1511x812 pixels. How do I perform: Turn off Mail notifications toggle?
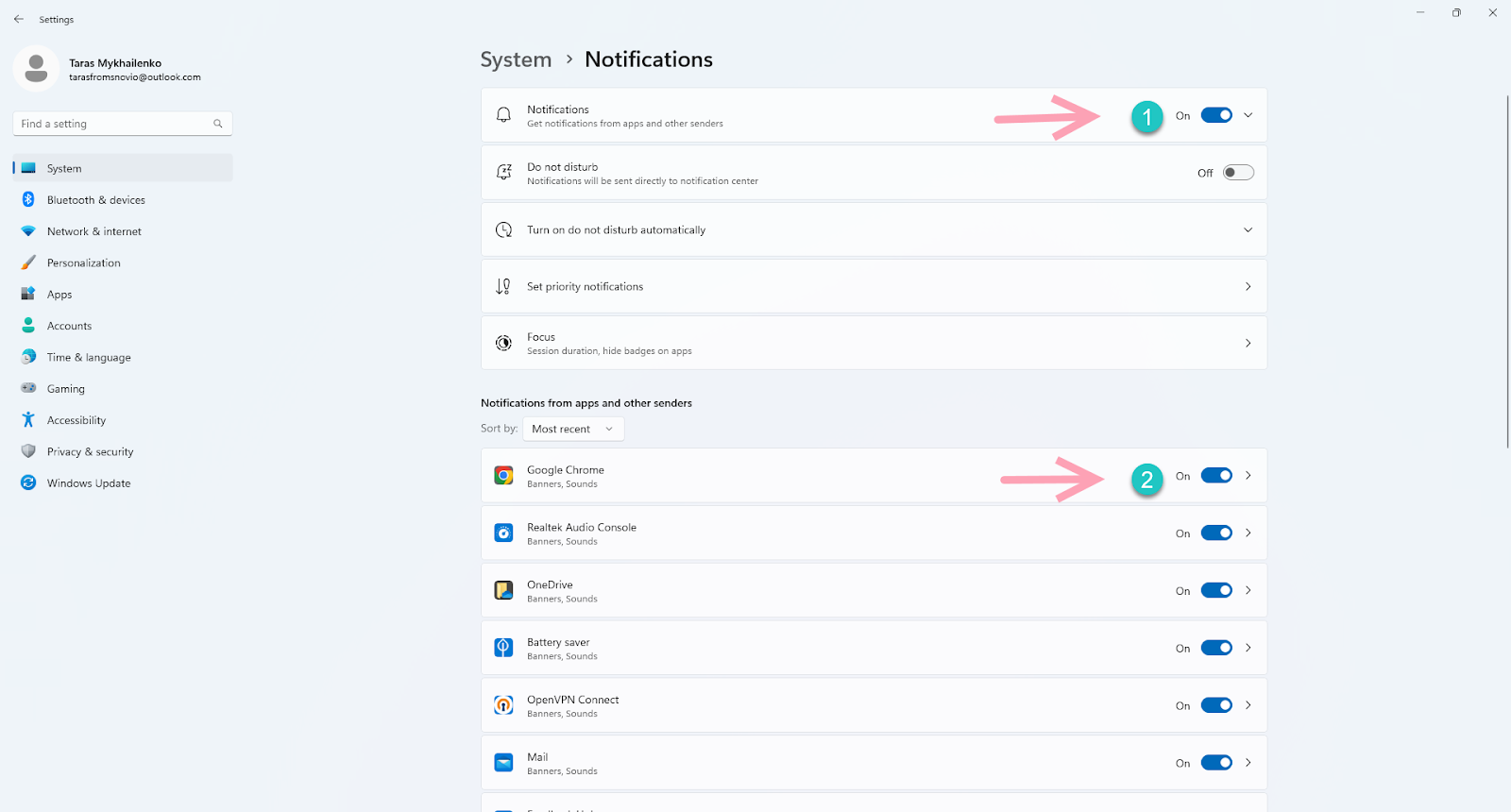pyautogui.click(x=1216, y=763)
